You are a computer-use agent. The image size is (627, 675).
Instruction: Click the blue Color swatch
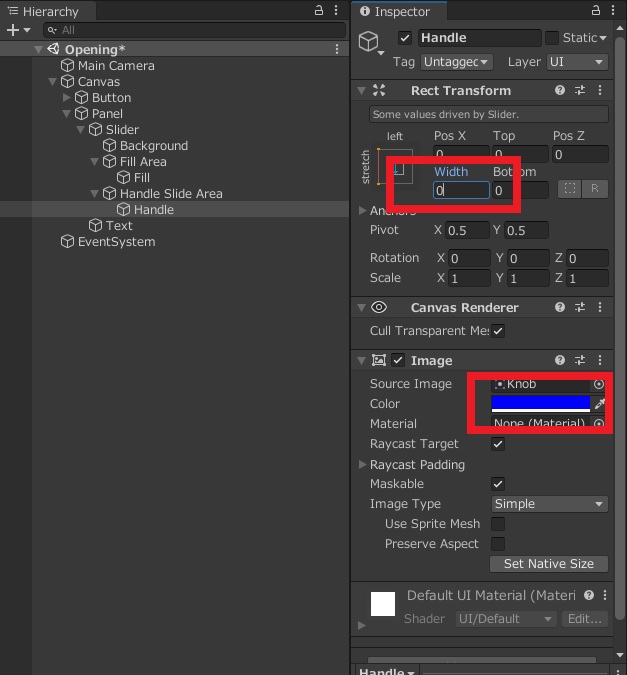pyautogui.click(x=540, y=403)
